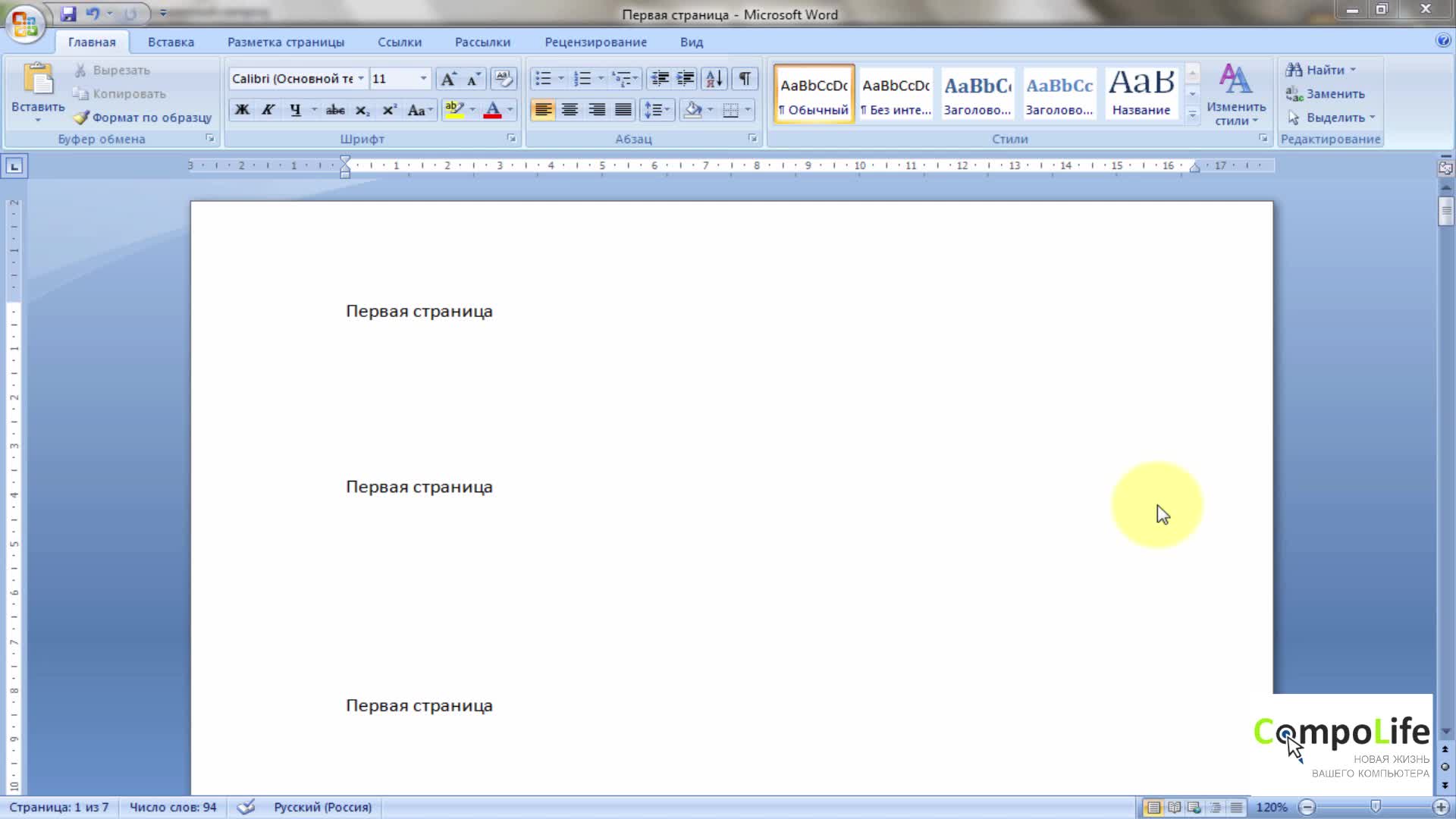The height and width of the screenshot is (819, 1456).
Task: Increase font size with grow font icon
Action: click(449, 79)
